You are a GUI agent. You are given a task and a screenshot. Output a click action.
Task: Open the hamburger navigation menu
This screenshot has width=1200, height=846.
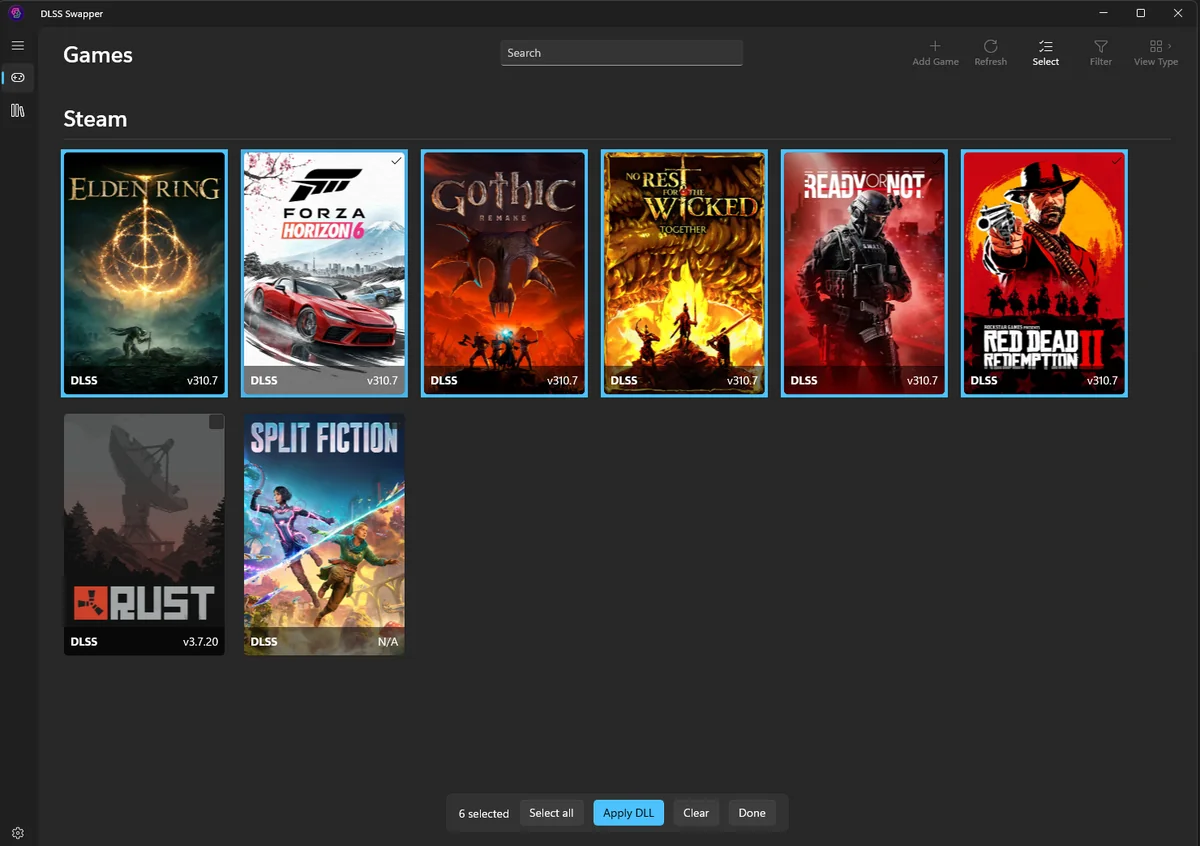[x=18, y=46]
